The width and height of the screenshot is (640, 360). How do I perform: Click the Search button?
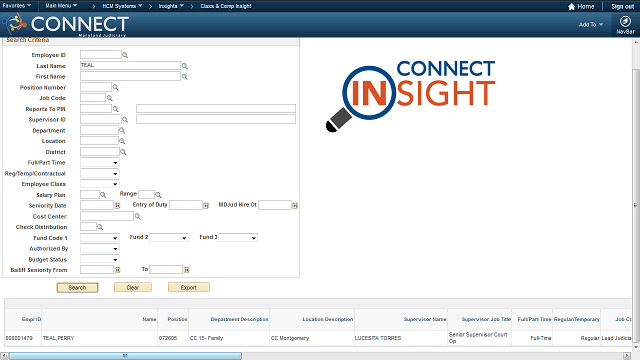coord(77,287)
